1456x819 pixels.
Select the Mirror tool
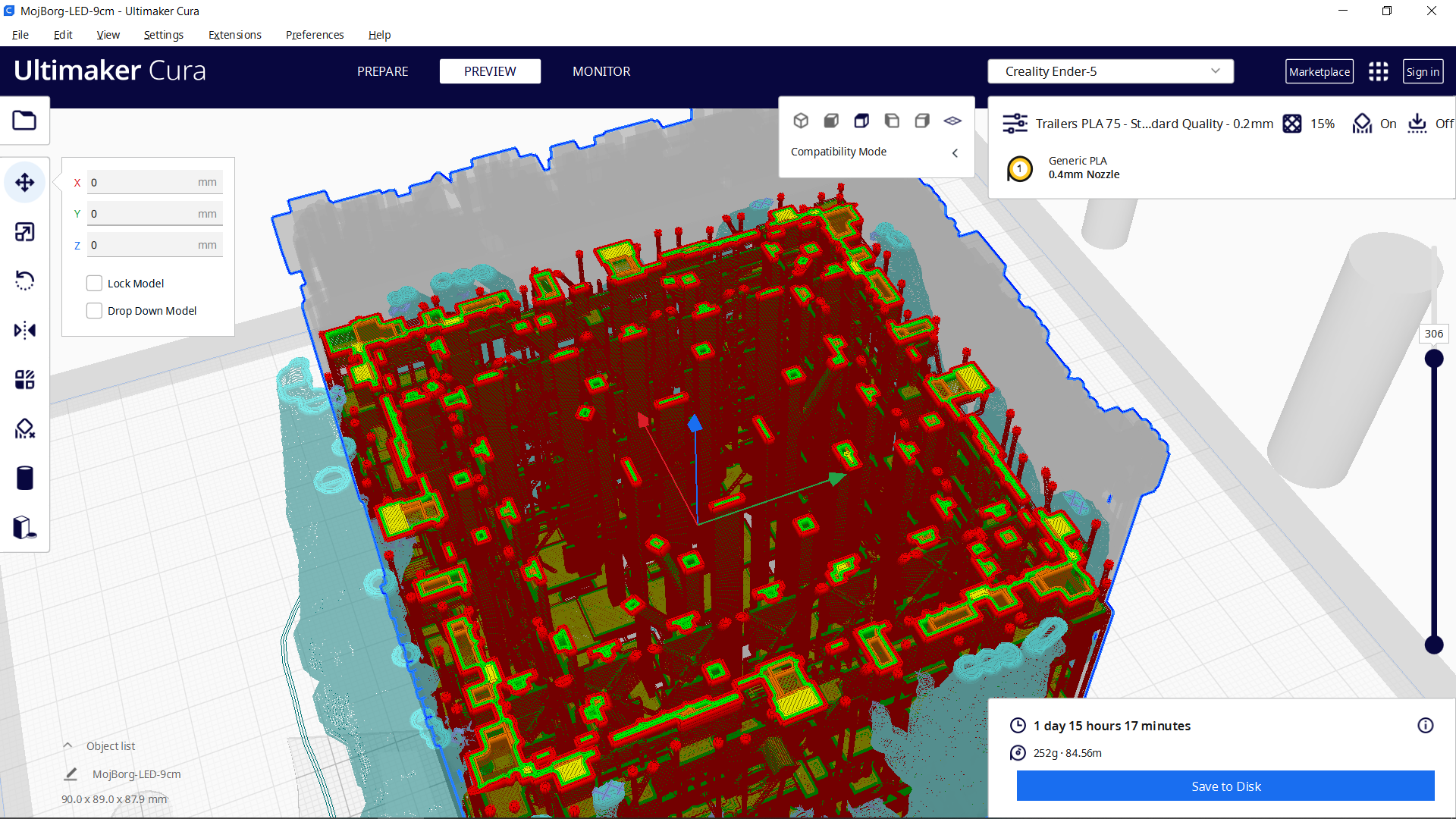24,331
